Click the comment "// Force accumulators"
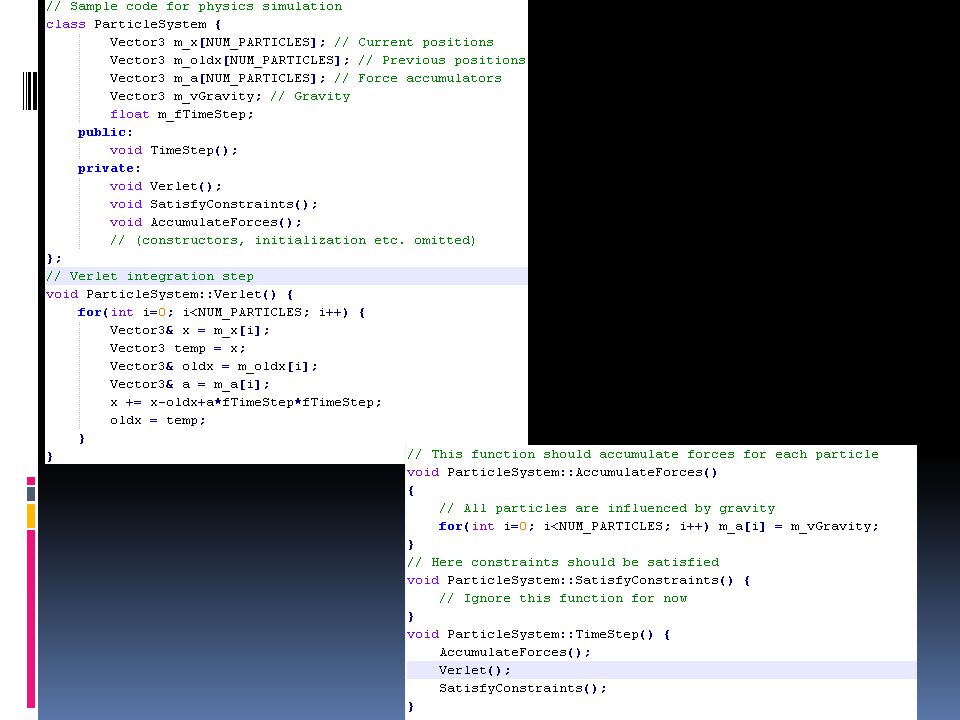Viewport: 960px width, 720px height. [418, 78]
